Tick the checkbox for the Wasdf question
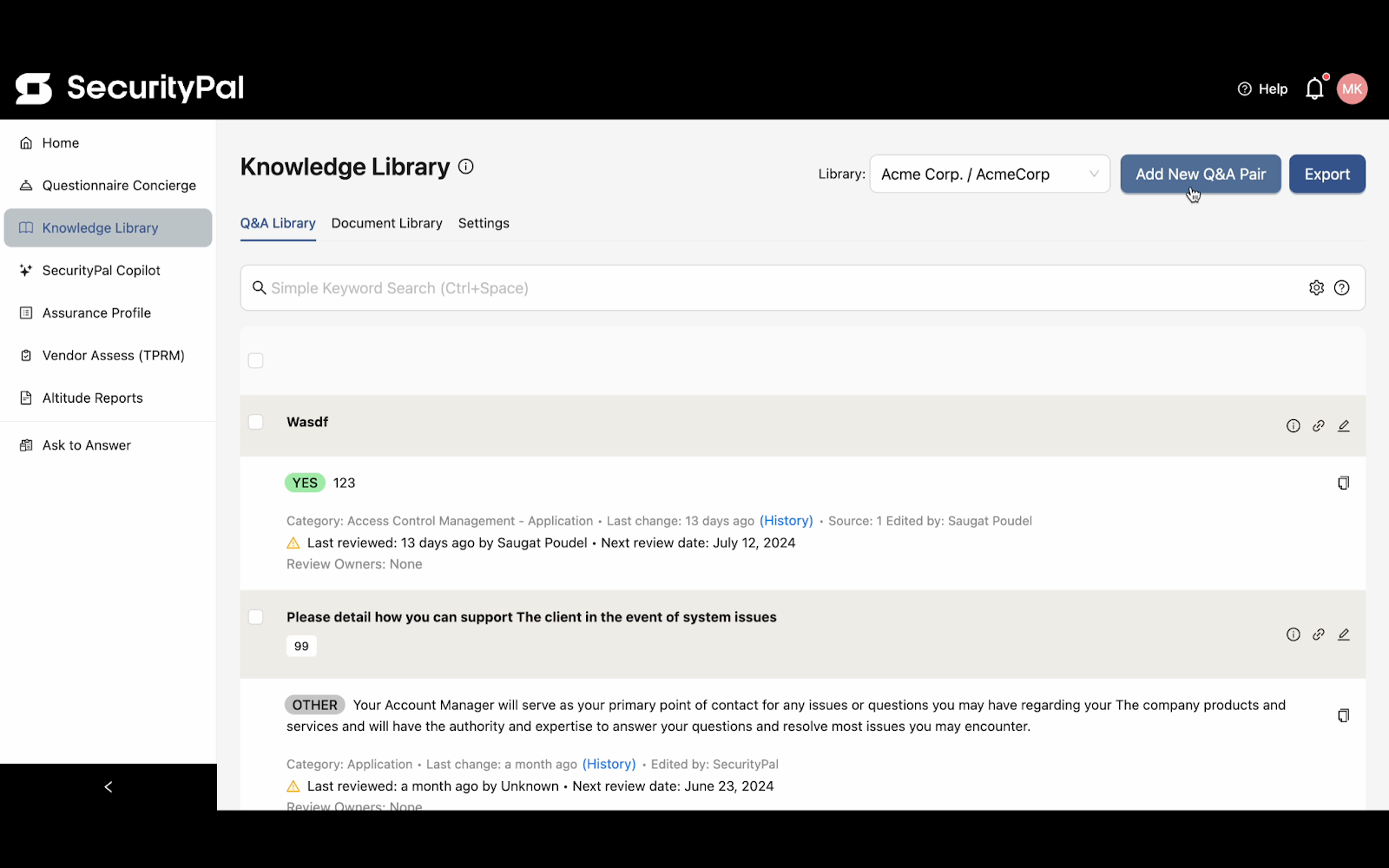 click(256, 422)
